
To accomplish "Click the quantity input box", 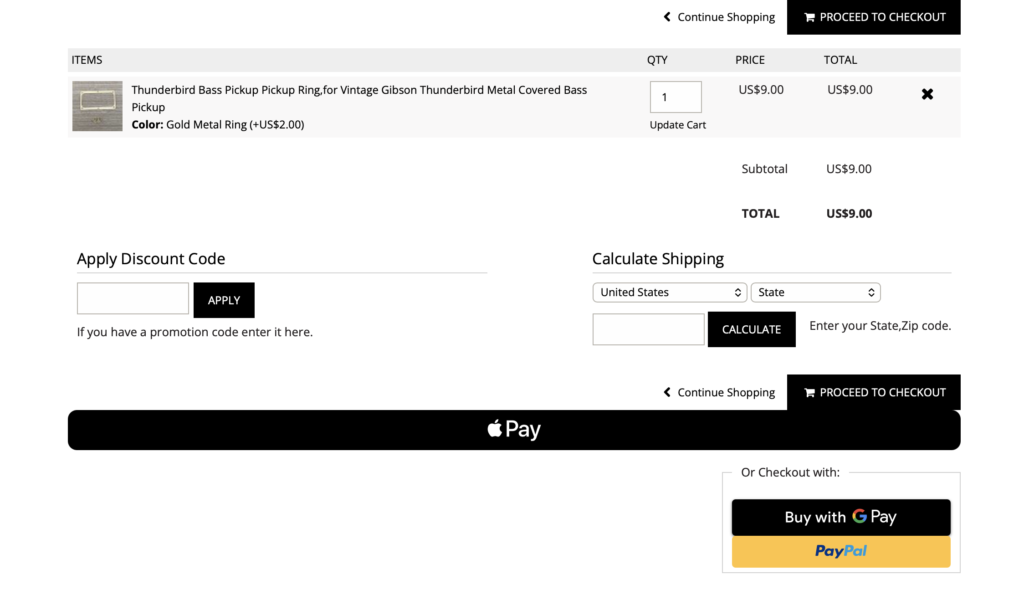I will coord(675,97).
